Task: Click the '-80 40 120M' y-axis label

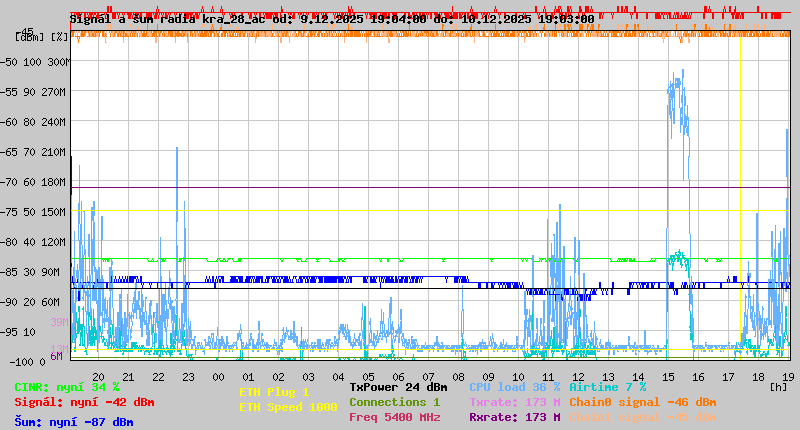Action: (x=33, y=242)
